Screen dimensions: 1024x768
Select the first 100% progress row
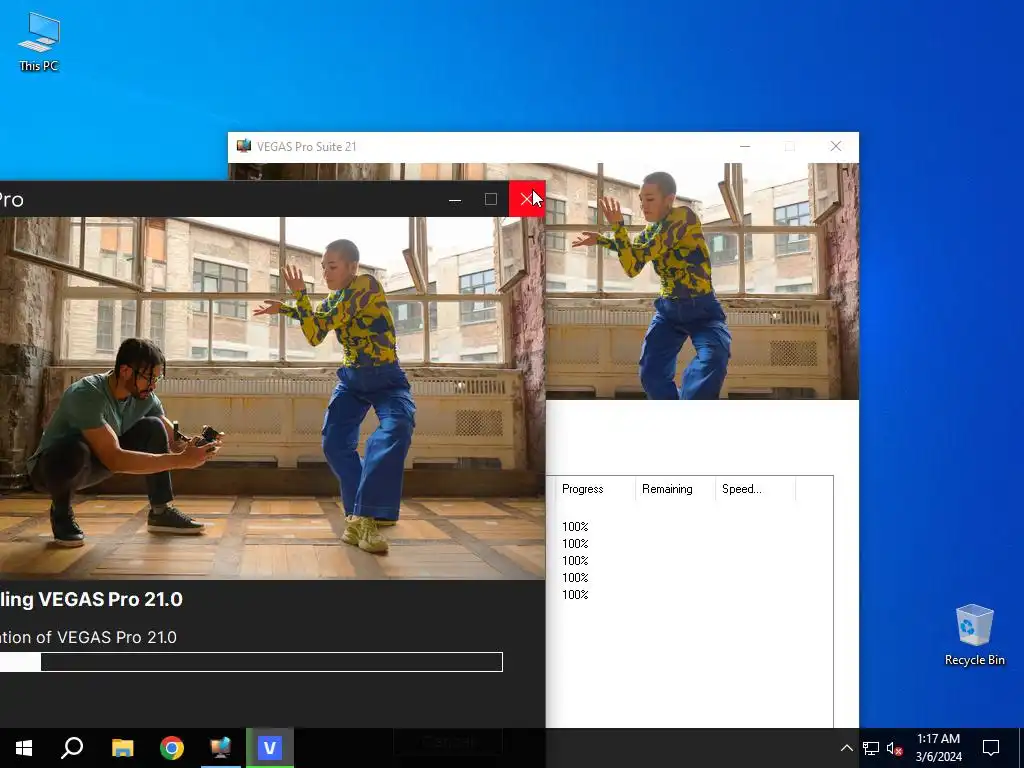[x=575, y=526]
